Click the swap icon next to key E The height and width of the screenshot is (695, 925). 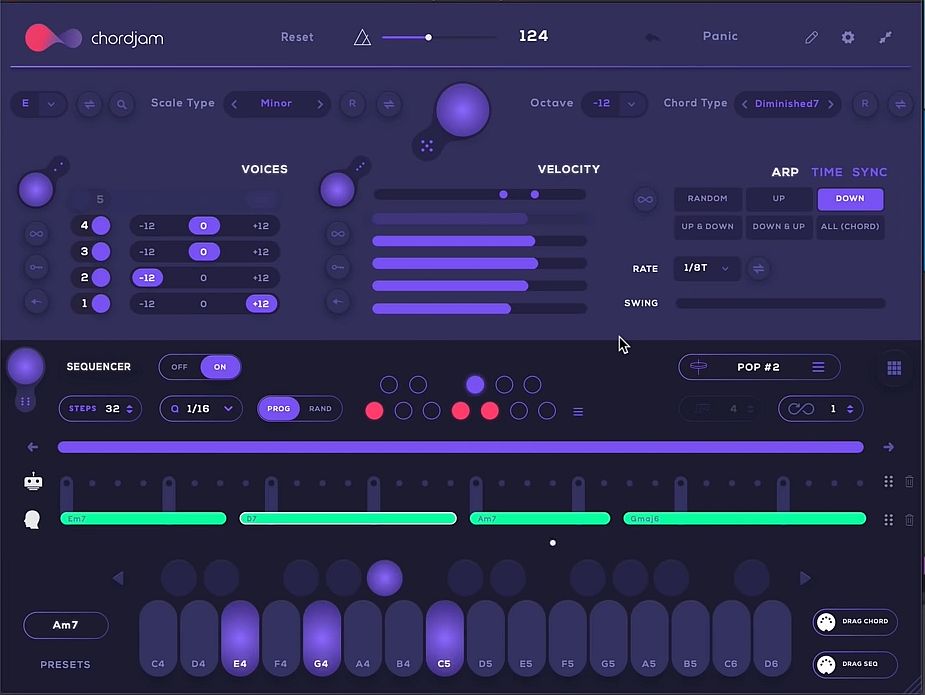click(89, 104)
